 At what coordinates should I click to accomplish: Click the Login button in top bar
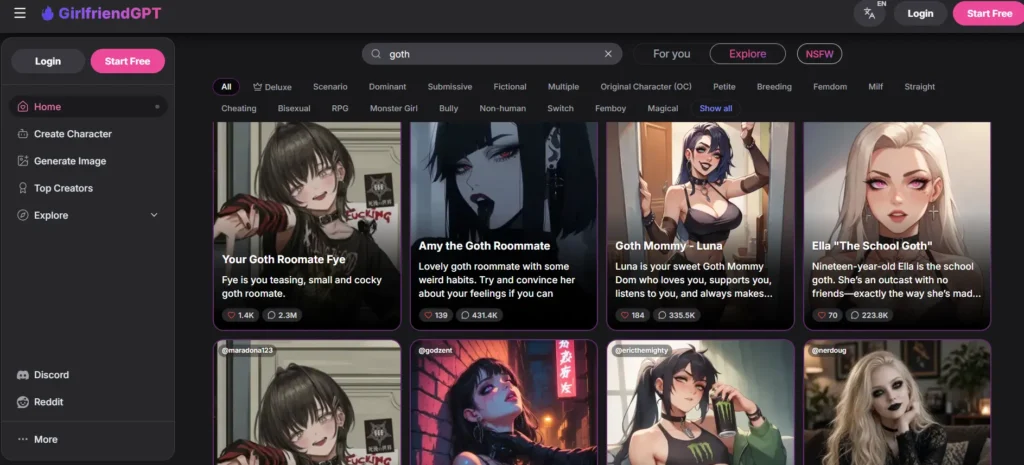pyautogui.click(x=920, y=13)
